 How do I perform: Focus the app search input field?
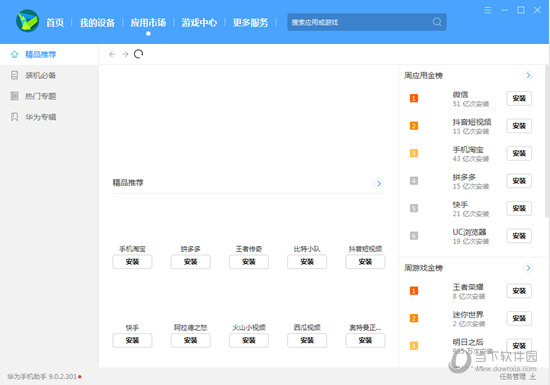click(367, 22)
